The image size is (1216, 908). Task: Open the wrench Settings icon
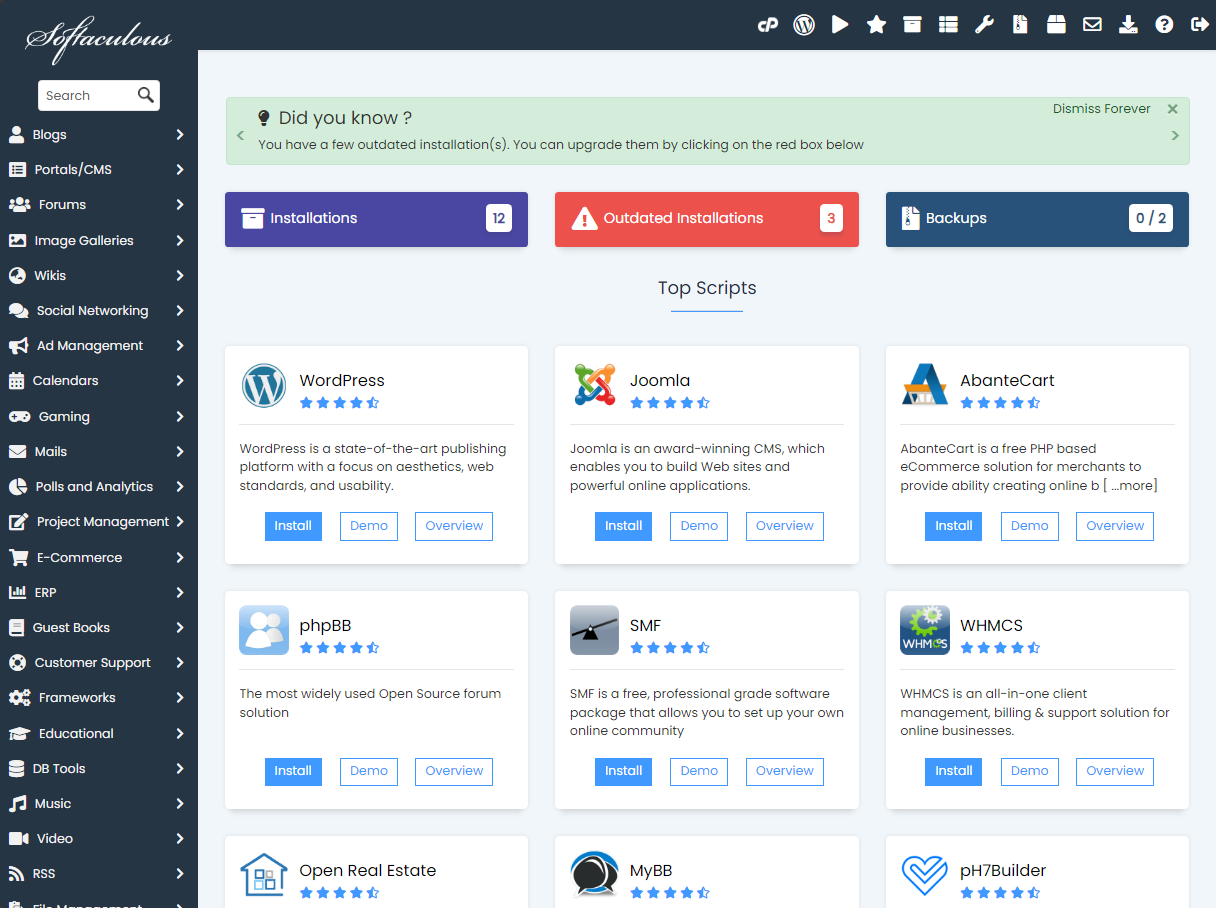[x=984, y=23]
